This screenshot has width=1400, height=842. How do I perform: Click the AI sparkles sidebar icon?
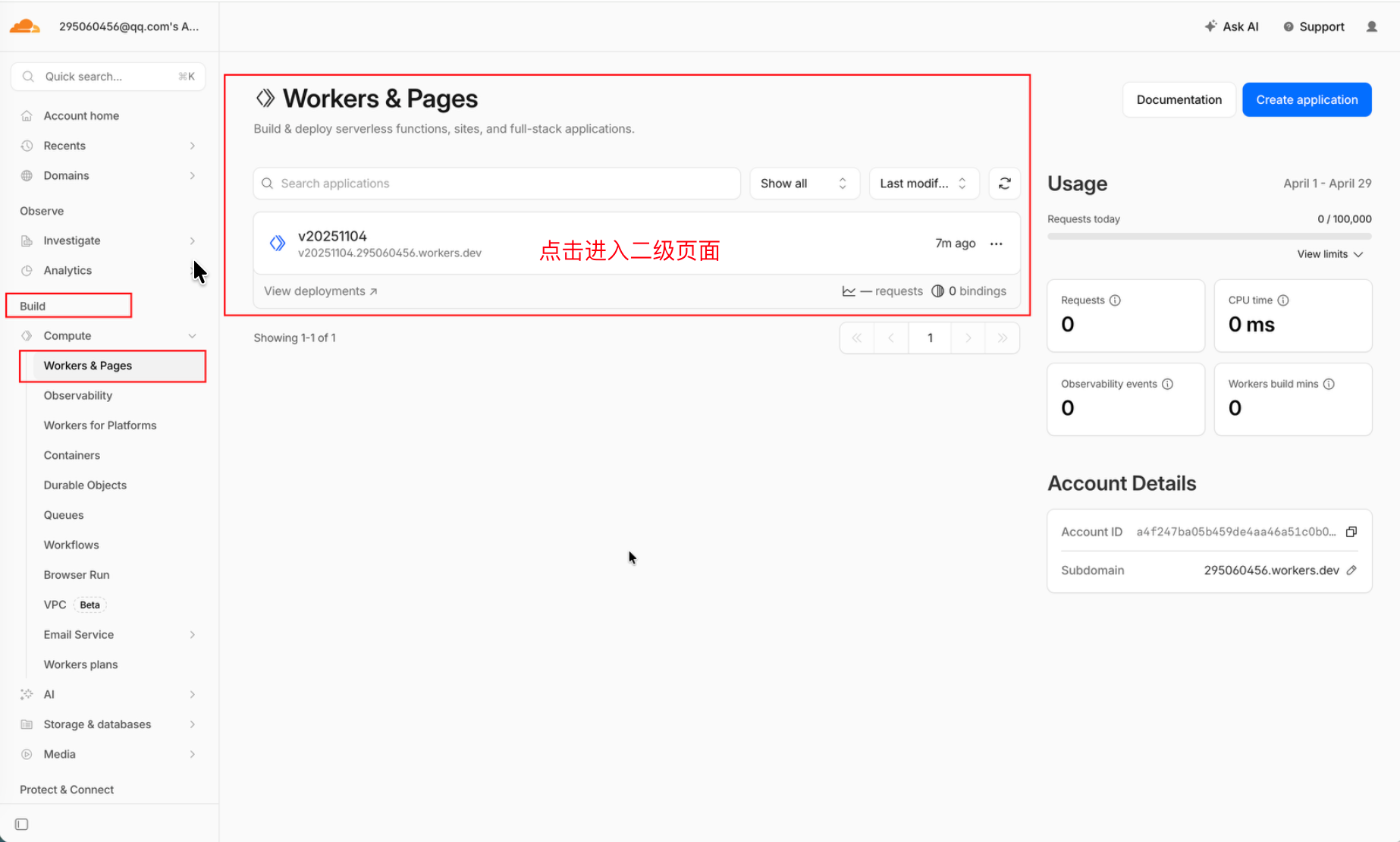[x=27, y=694]
